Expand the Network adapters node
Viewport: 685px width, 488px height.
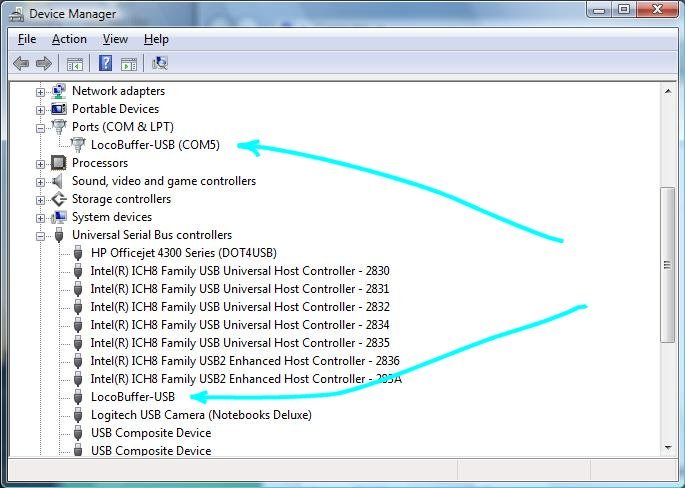[x=40, y=92]
